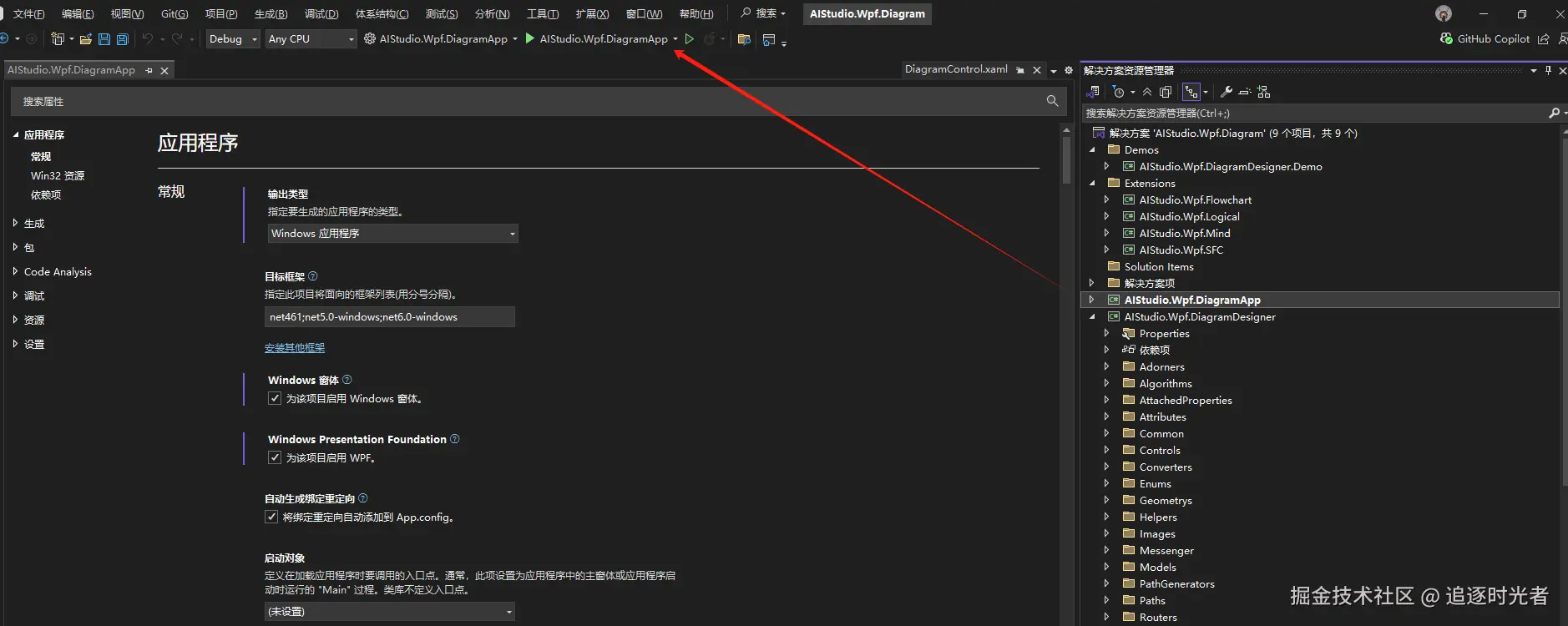The height and width of the screenshot is (626, 1568).
Task: Open the startup project dropdown with gear icon
Action: pos(441,39)
